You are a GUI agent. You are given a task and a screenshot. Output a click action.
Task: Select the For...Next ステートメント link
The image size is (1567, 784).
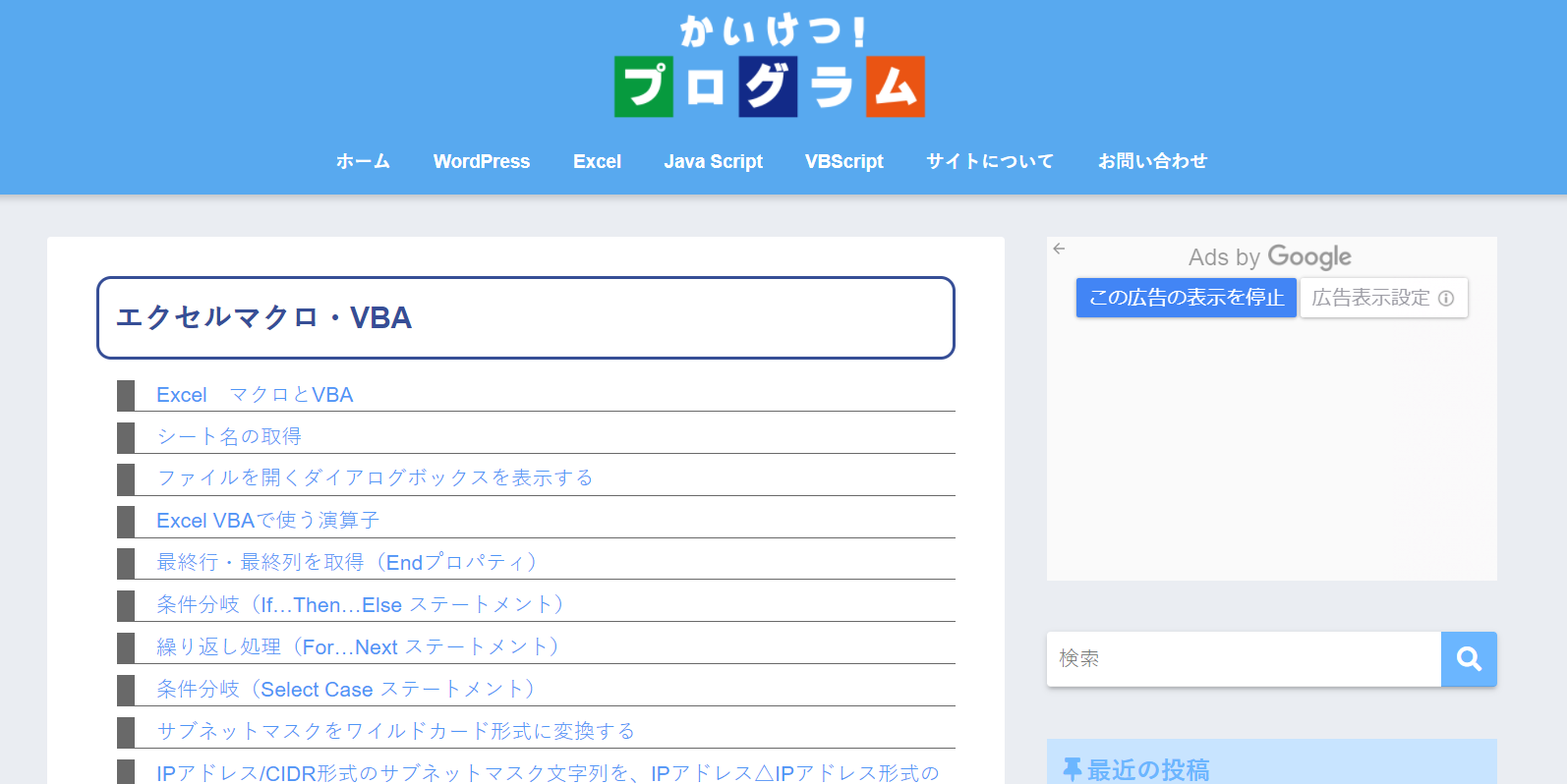358,646
